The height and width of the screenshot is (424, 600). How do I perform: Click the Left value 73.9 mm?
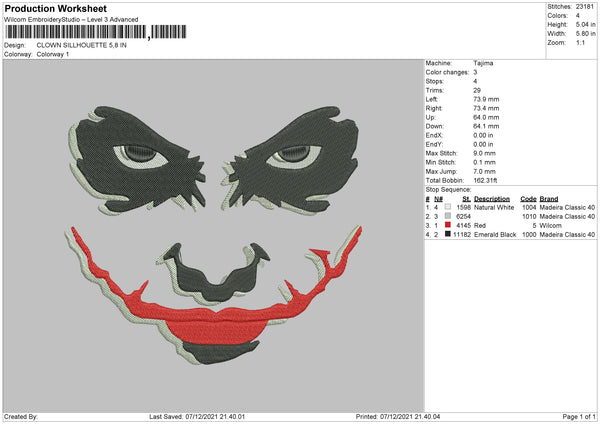point(486,99)
